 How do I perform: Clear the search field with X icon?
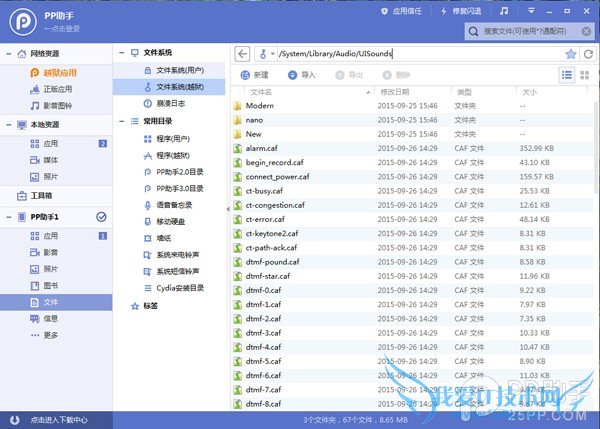point(586,31)
